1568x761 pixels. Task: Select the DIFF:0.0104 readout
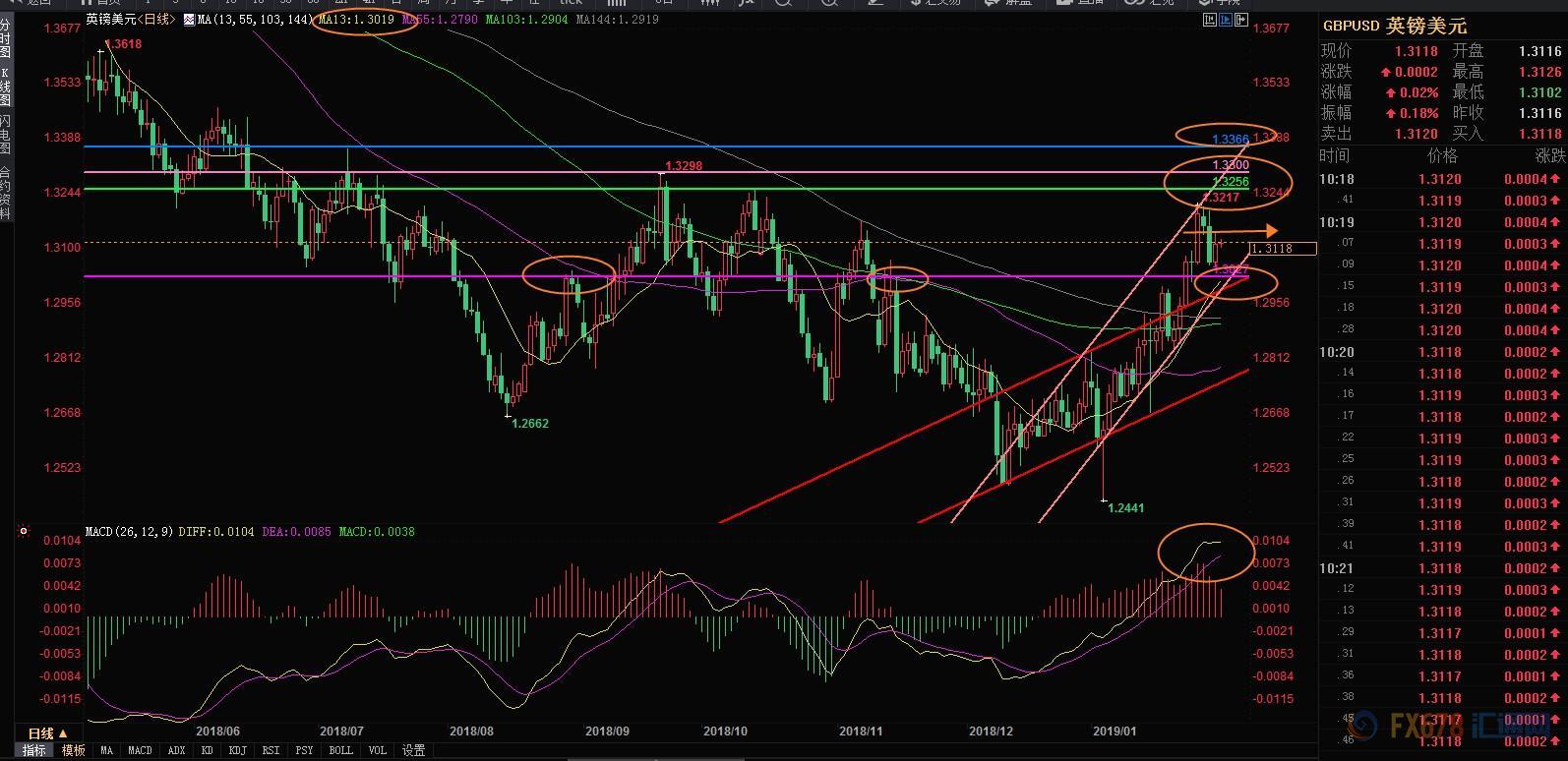[x=217, y=532]
